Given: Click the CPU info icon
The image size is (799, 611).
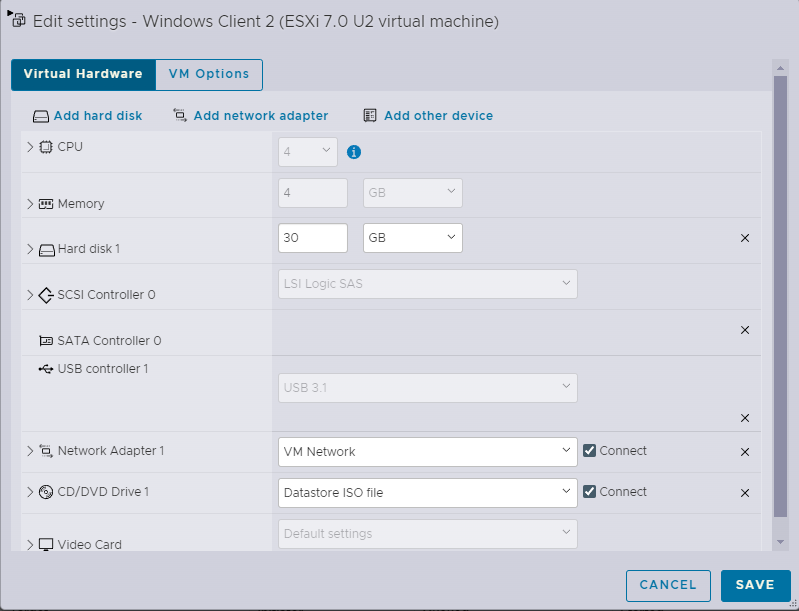Looking at the screenshot, I should coord(354,152).
